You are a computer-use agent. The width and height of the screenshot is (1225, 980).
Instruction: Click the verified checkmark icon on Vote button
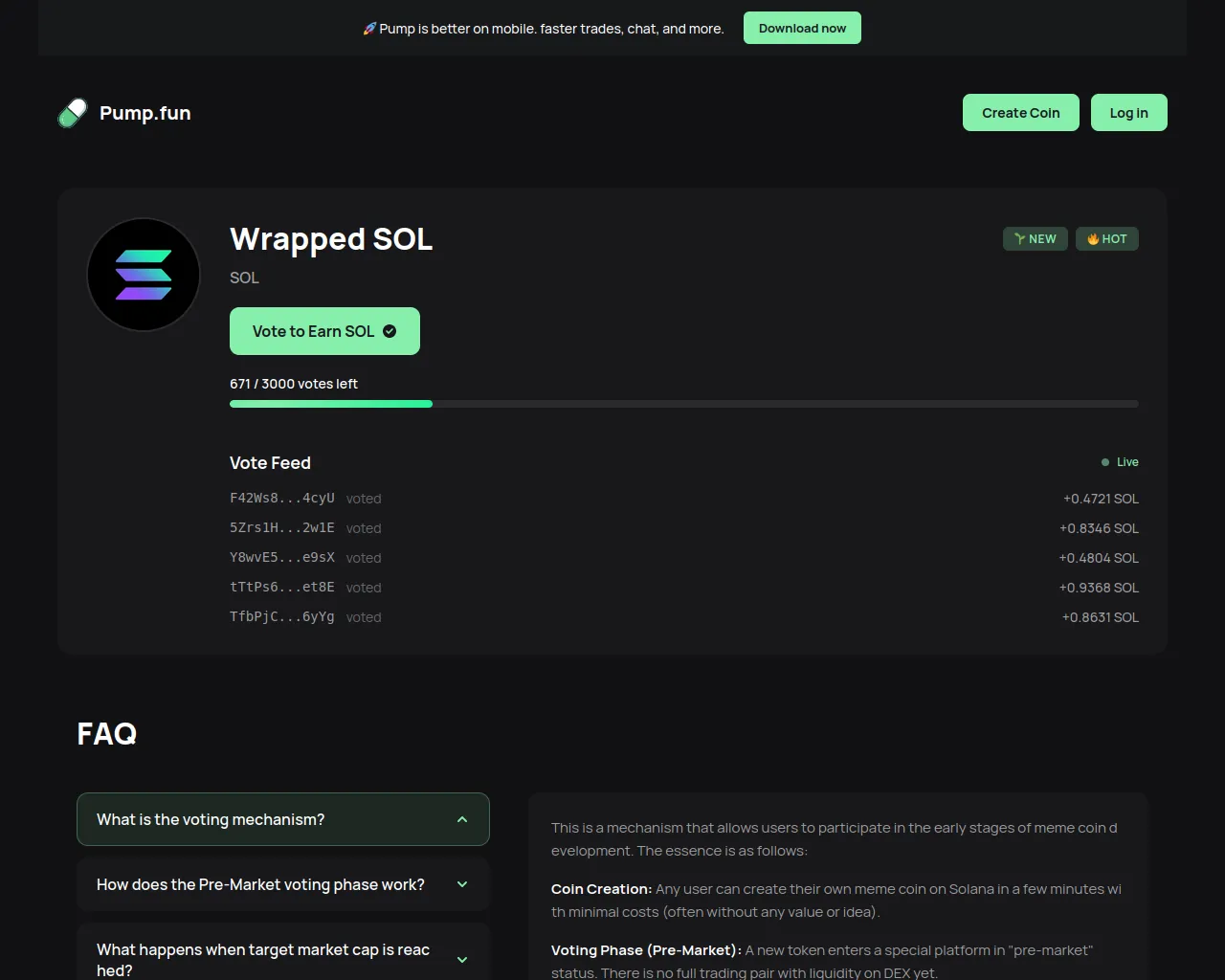[390, 331]
